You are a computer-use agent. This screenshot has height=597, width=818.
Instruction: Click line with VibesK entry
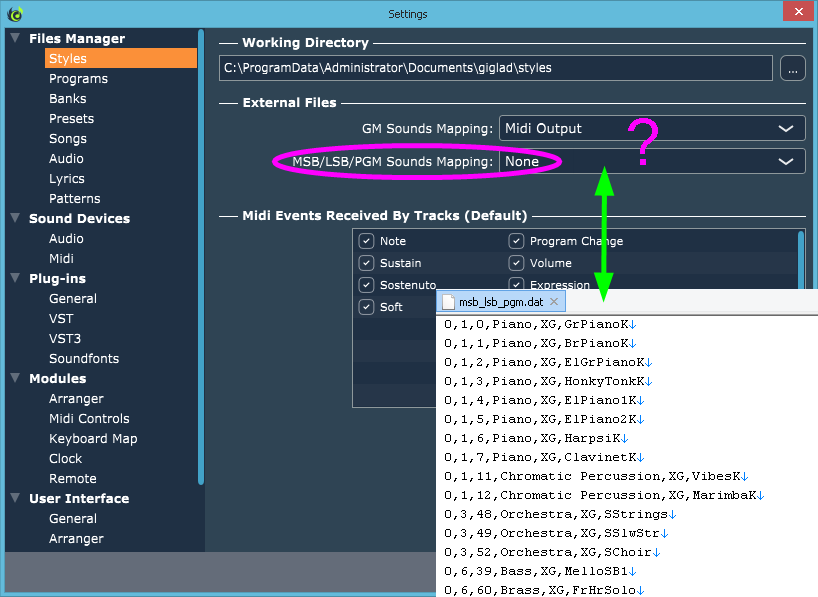[596, 476]
